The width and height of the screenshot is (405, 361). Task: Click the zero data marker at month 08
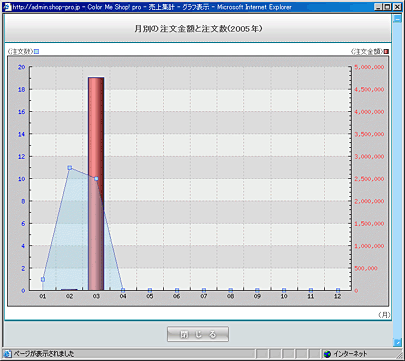[x=231, y=290]
